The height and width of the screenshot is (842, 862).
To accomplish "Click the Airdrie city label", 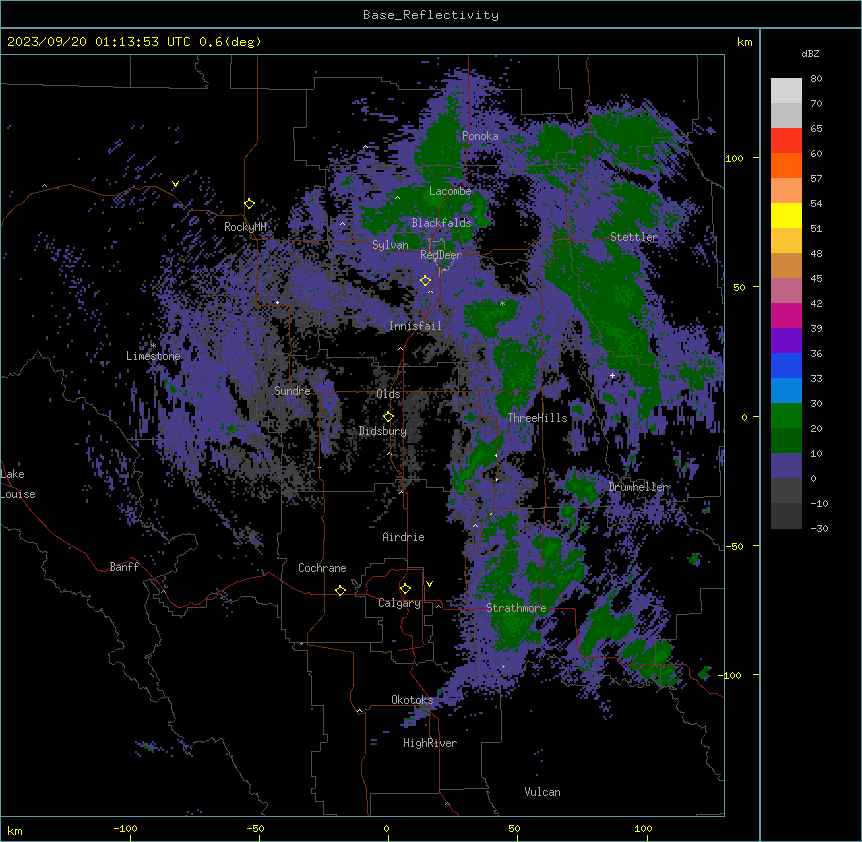I will click(403, 537).
